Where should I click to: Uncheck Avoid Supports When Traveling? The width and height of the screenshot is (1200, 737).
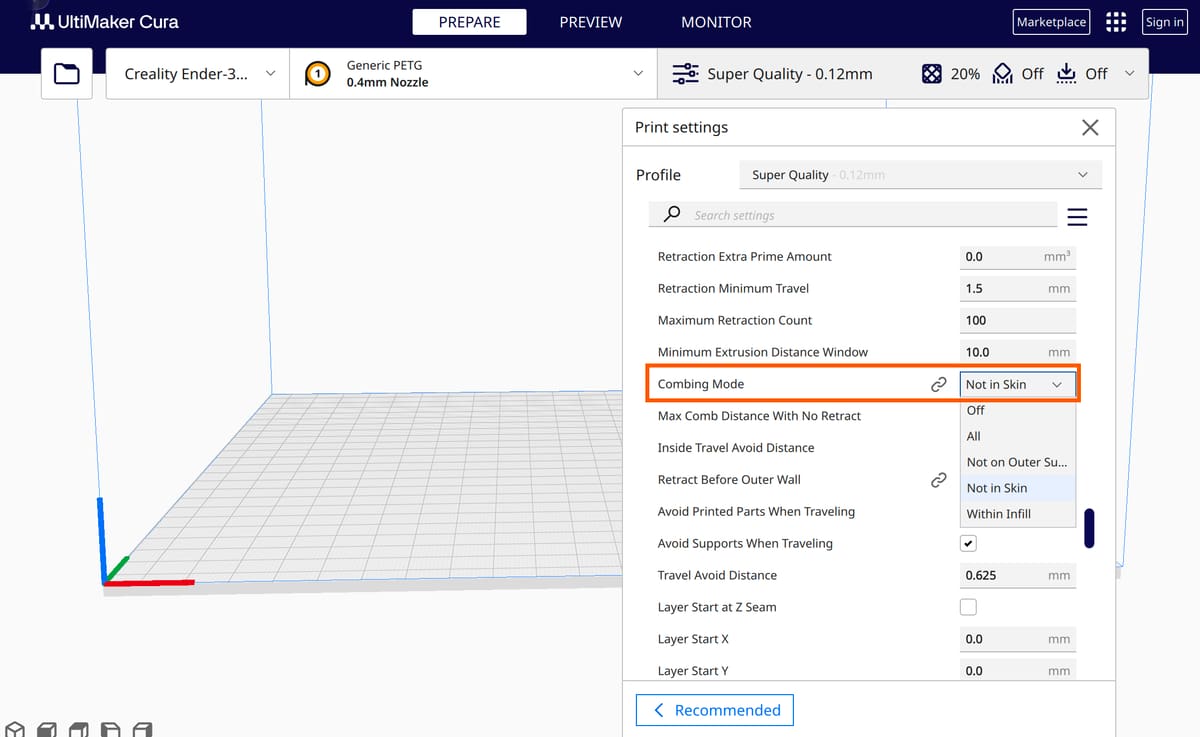(968, 543)
